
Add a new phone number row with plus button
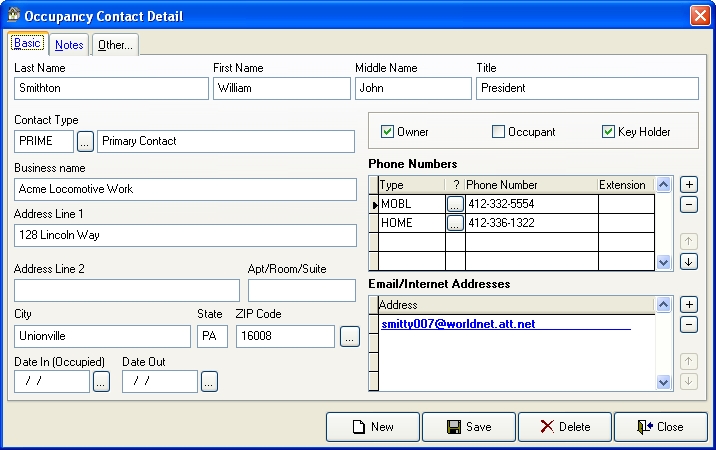coord(688,185)
